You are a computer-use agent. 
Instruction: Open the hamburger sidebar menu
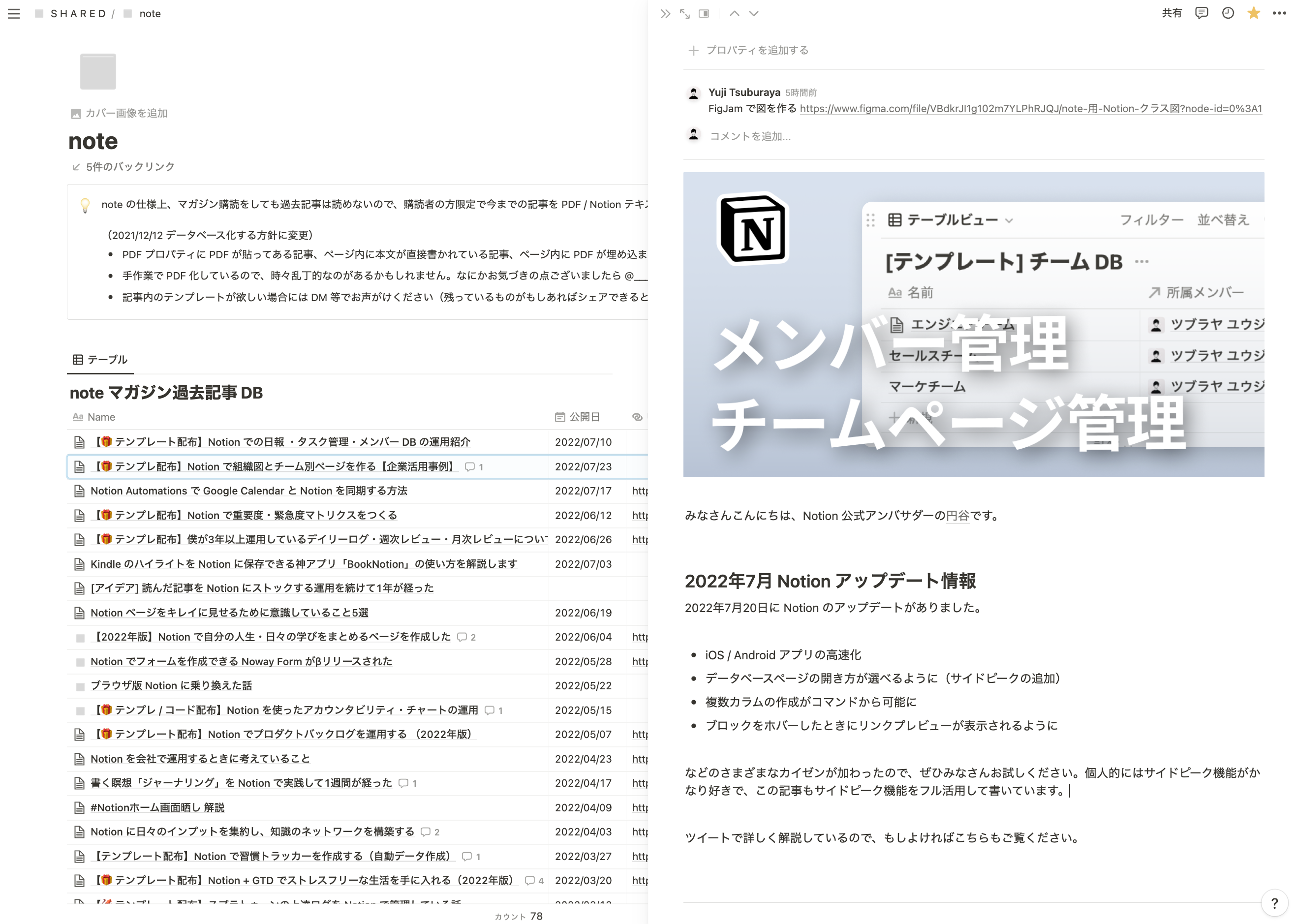(14, 14)
